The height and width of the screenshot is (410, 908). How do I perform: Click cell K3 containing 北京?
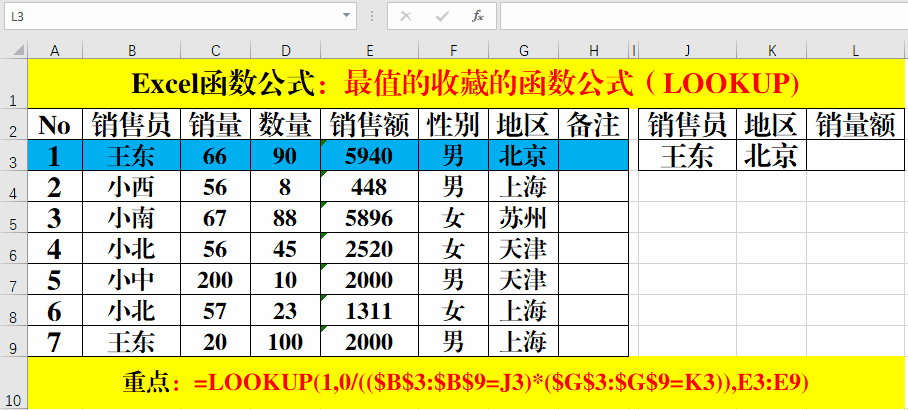pyautogui.click(x=771, y=155)
